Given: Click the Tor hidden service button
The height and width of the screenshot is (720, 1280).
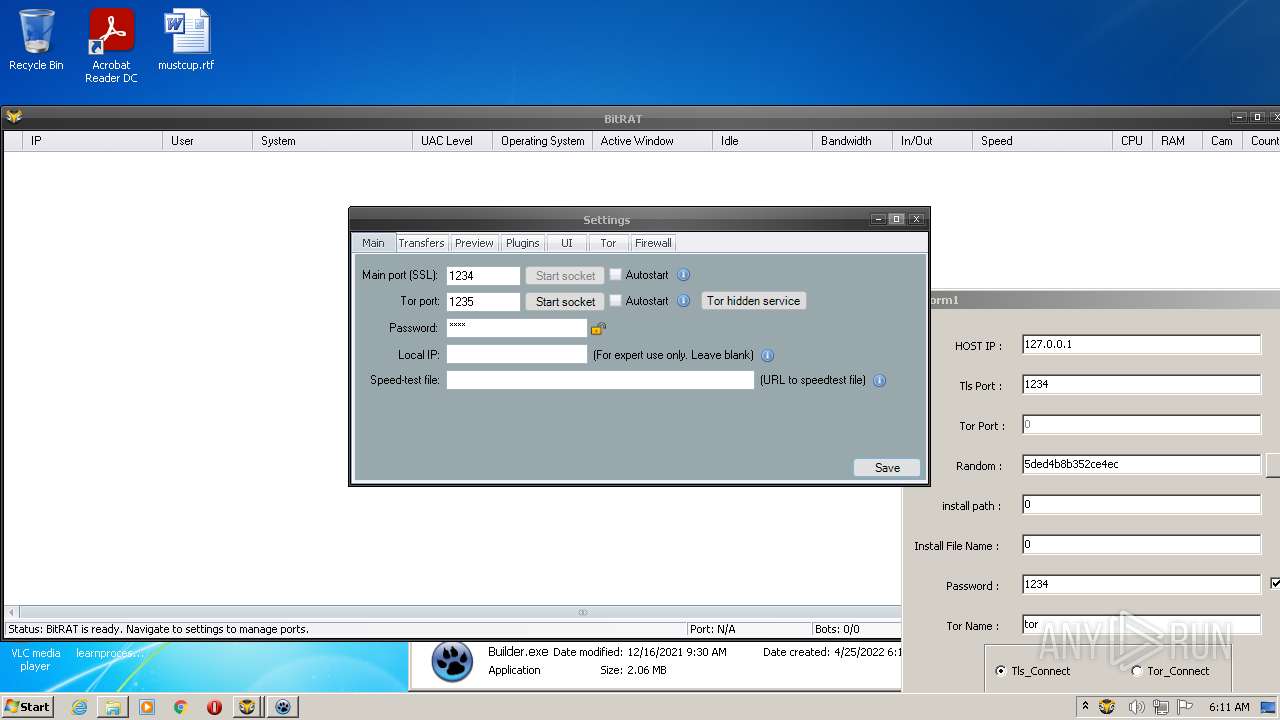Looking at the screenshot, I should point(753,301).
